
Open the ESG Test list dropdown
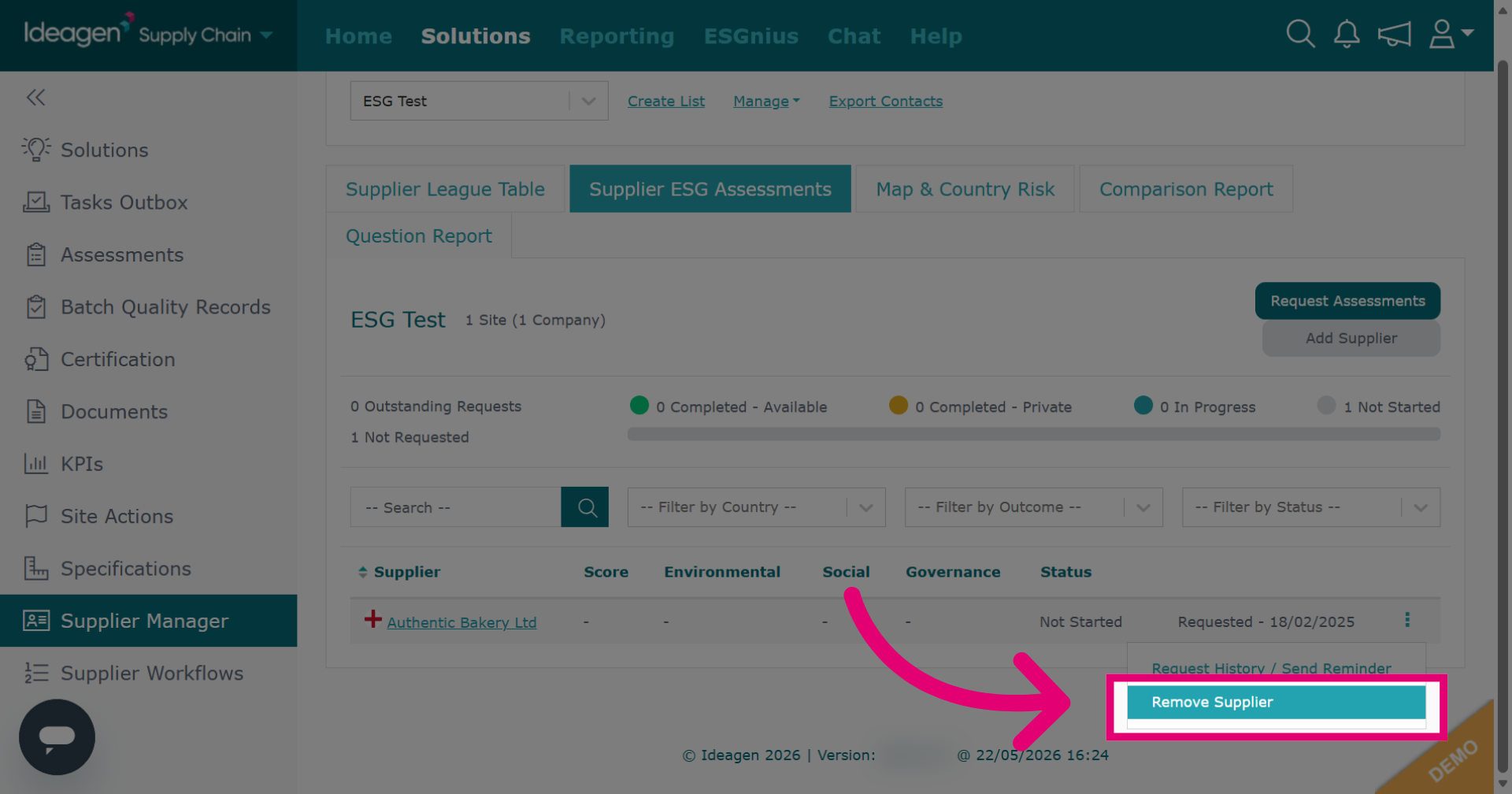coord(479,101)
